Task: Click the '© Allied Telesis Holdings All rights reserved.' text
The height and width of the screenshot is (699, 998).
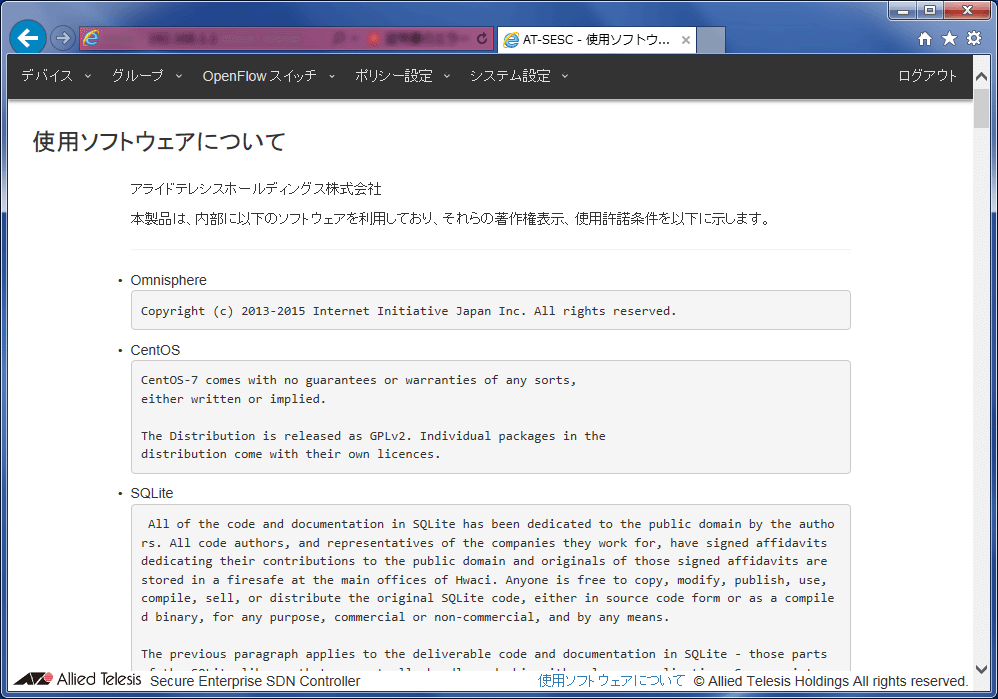Action: pyautogui.click(x=831, y=681)
